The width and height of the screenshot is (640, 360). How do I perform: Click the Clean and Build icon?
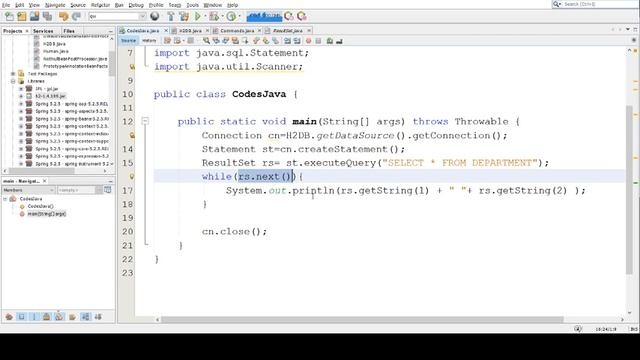tap(184, 16)
